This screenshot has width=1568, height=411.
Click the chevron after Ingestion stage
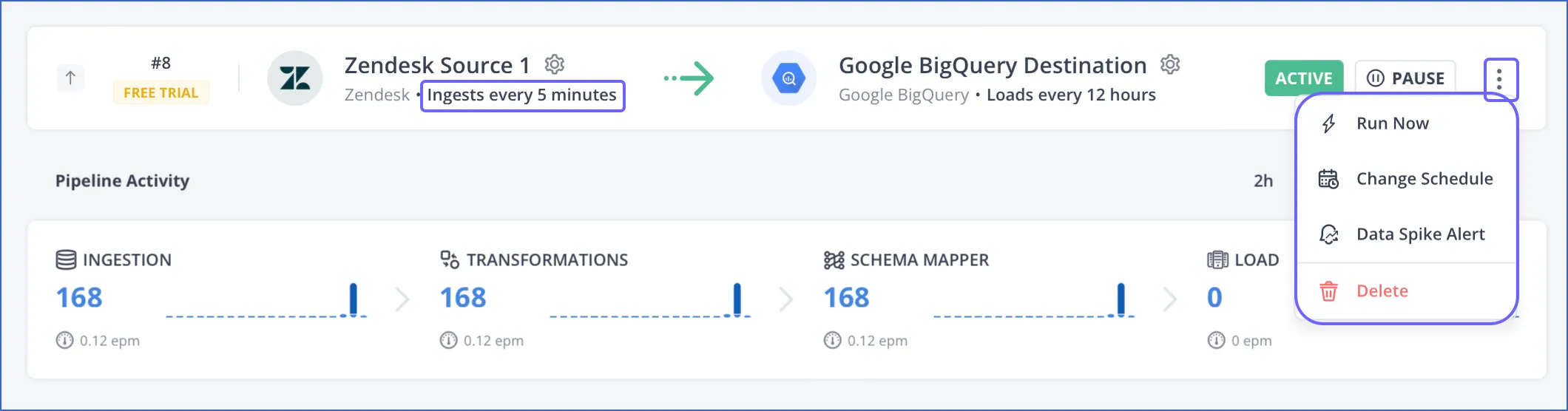tap(402, 299)
